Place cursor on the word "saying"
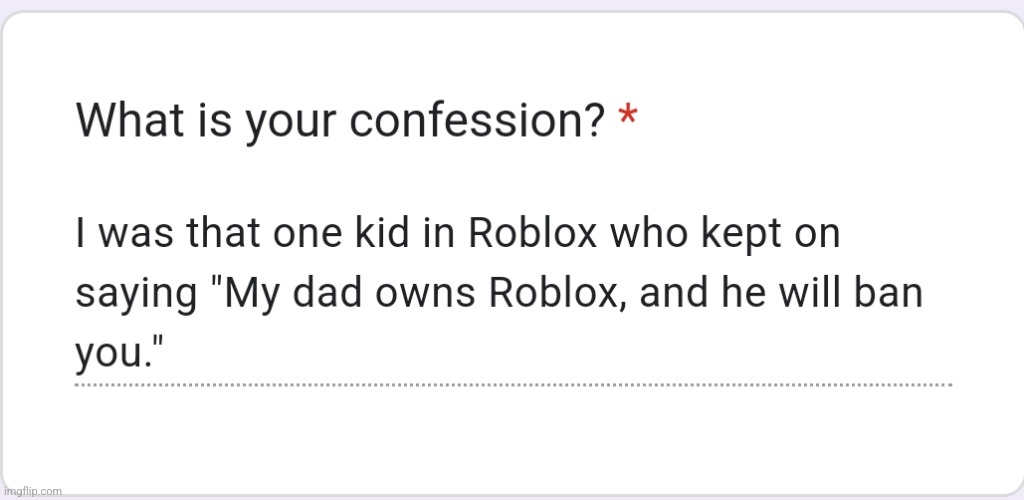 tap(136, 298)
